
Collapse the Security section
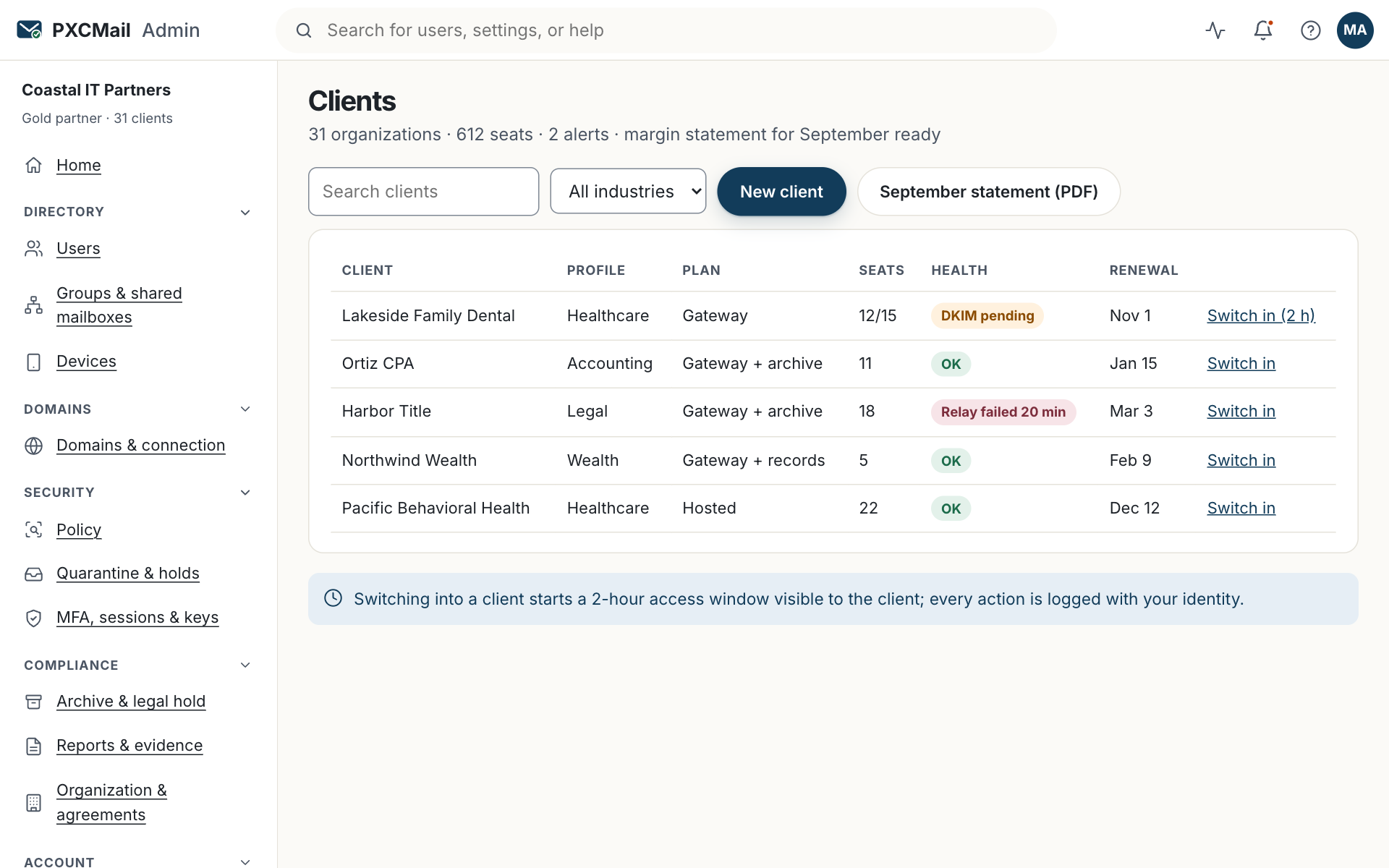point(245,493)
